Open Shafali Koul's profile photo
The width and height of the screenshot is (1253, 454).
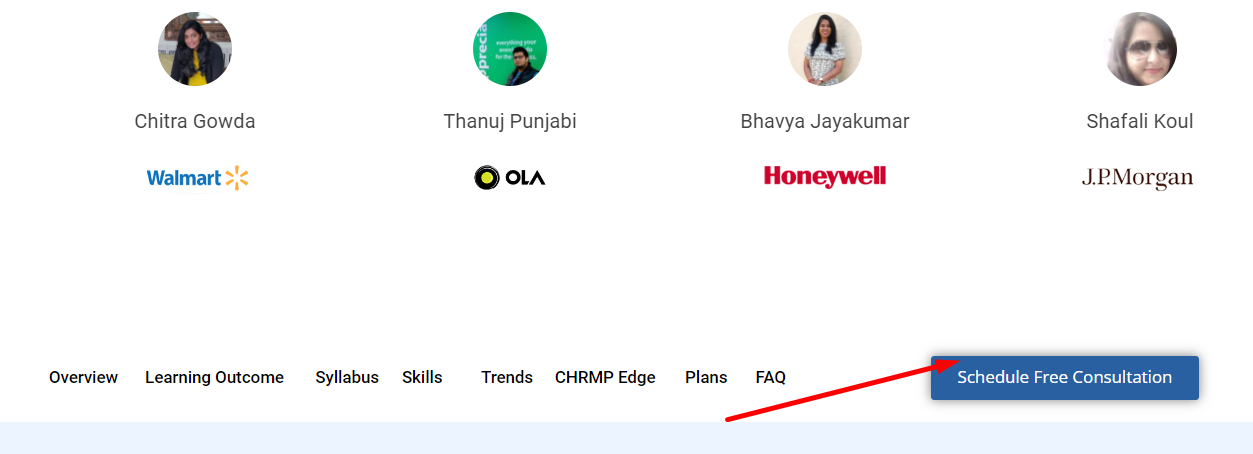point(1140,49)
